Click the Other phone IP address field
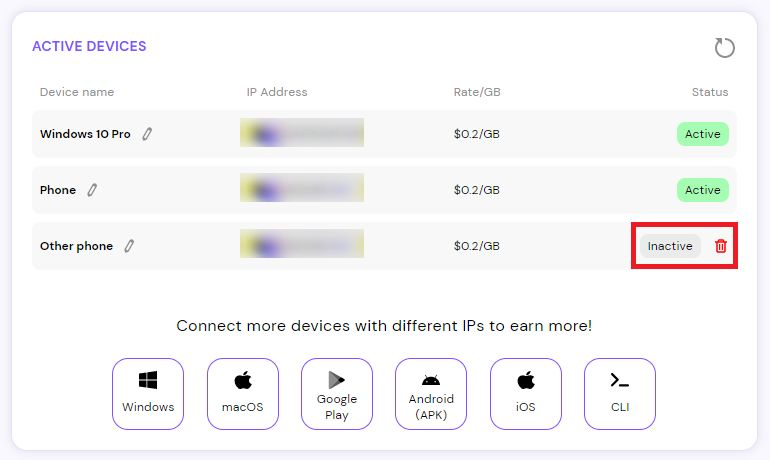This screenshot has height=460, width=770. point(302,244)
